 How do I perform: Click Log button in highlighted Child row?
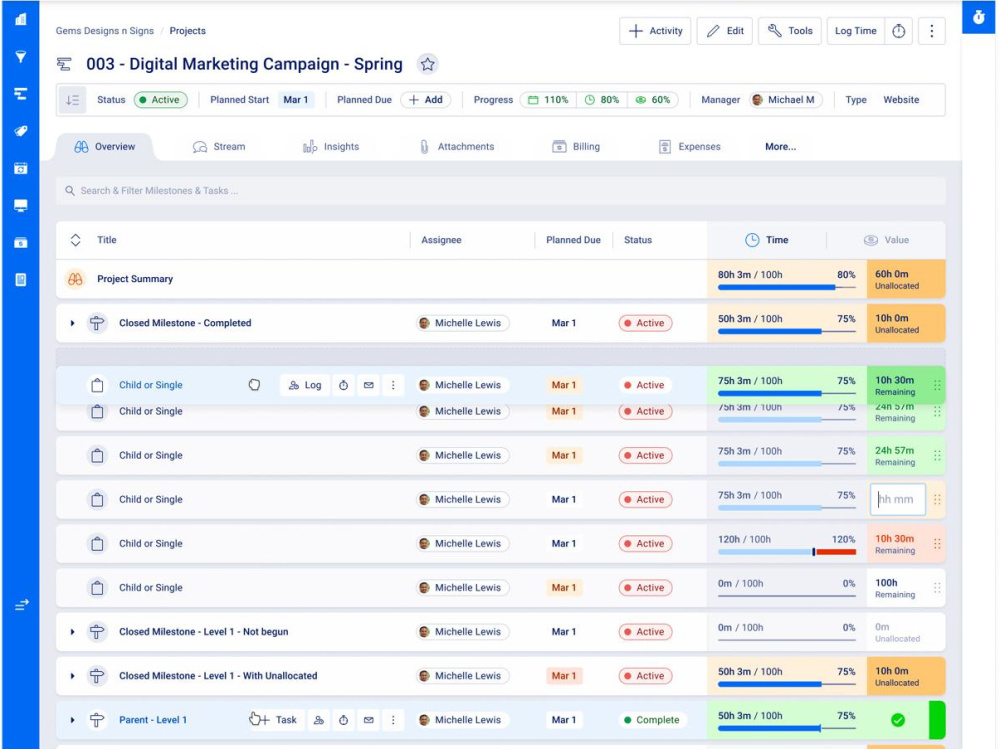click(305, 385)
